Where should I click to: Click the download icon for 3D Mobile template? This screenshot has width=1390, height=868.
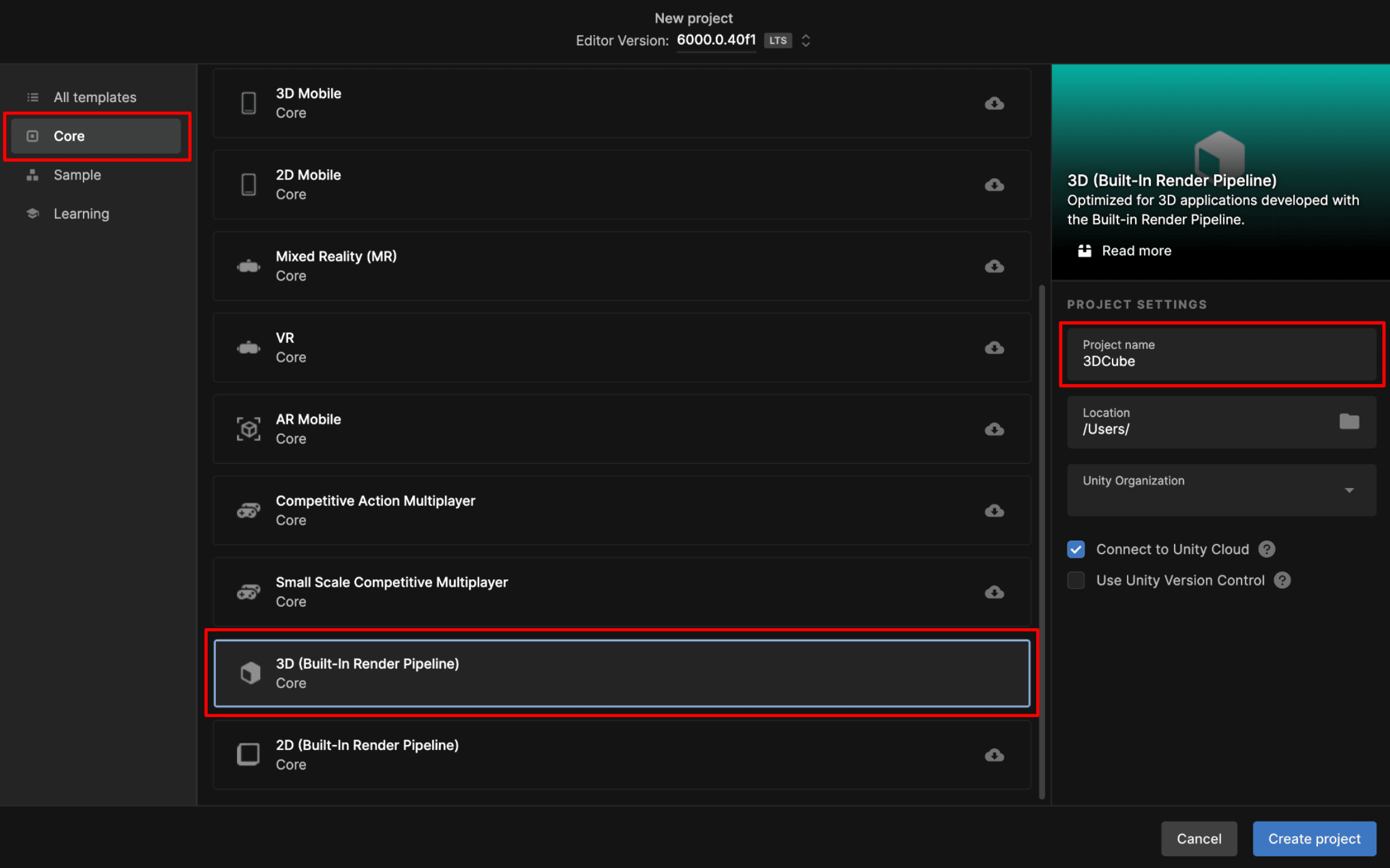tap(994, 103)
